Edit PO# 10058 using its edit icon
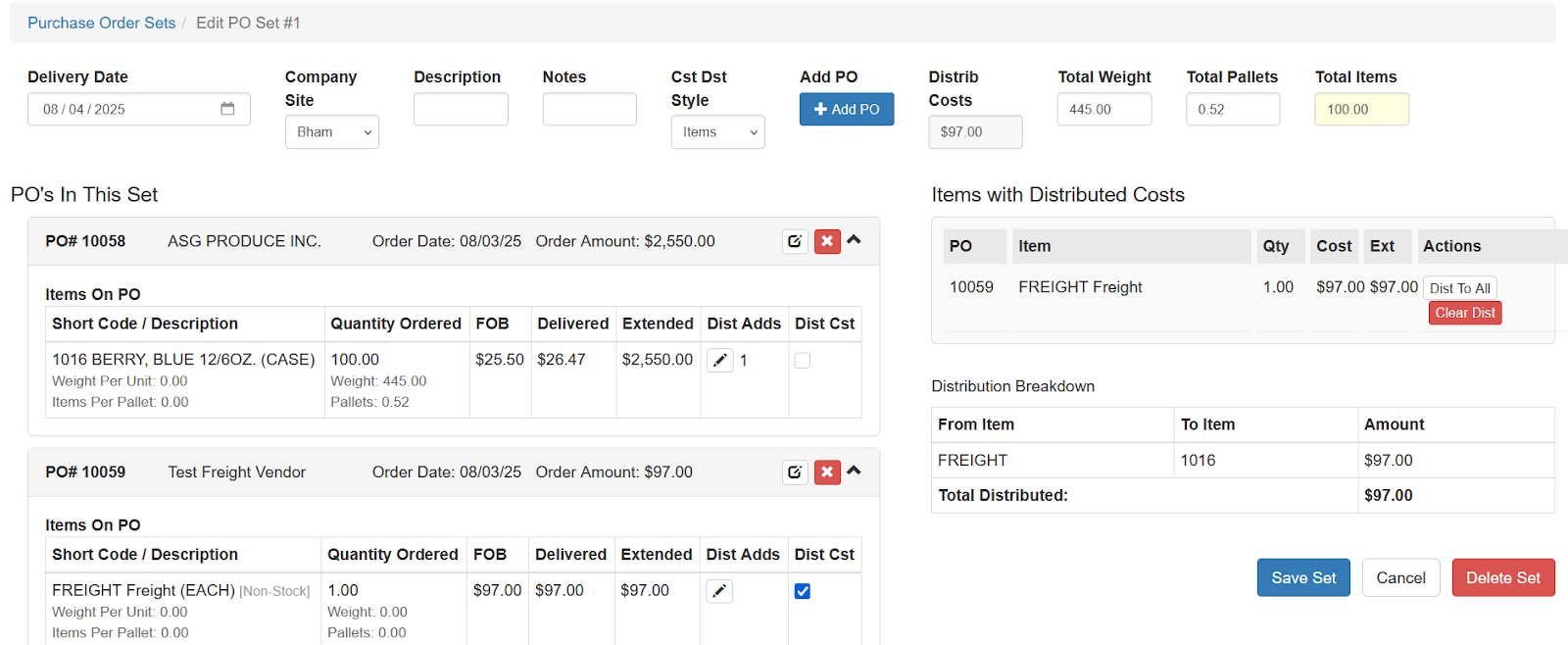The height and width of the screenshot is (645, 1568). [795, 241]
